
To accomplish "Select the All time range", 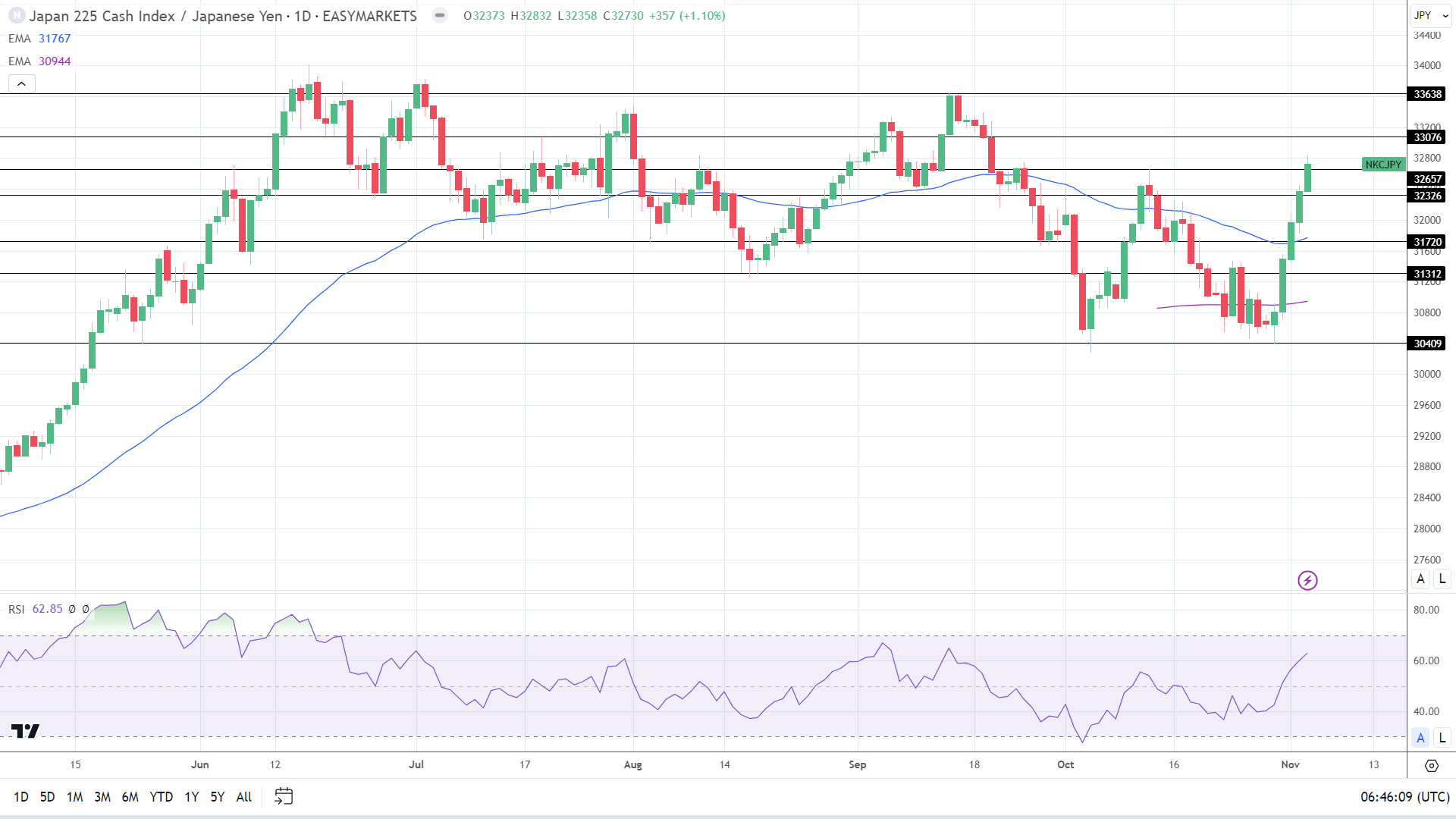I will pos(244,797).
